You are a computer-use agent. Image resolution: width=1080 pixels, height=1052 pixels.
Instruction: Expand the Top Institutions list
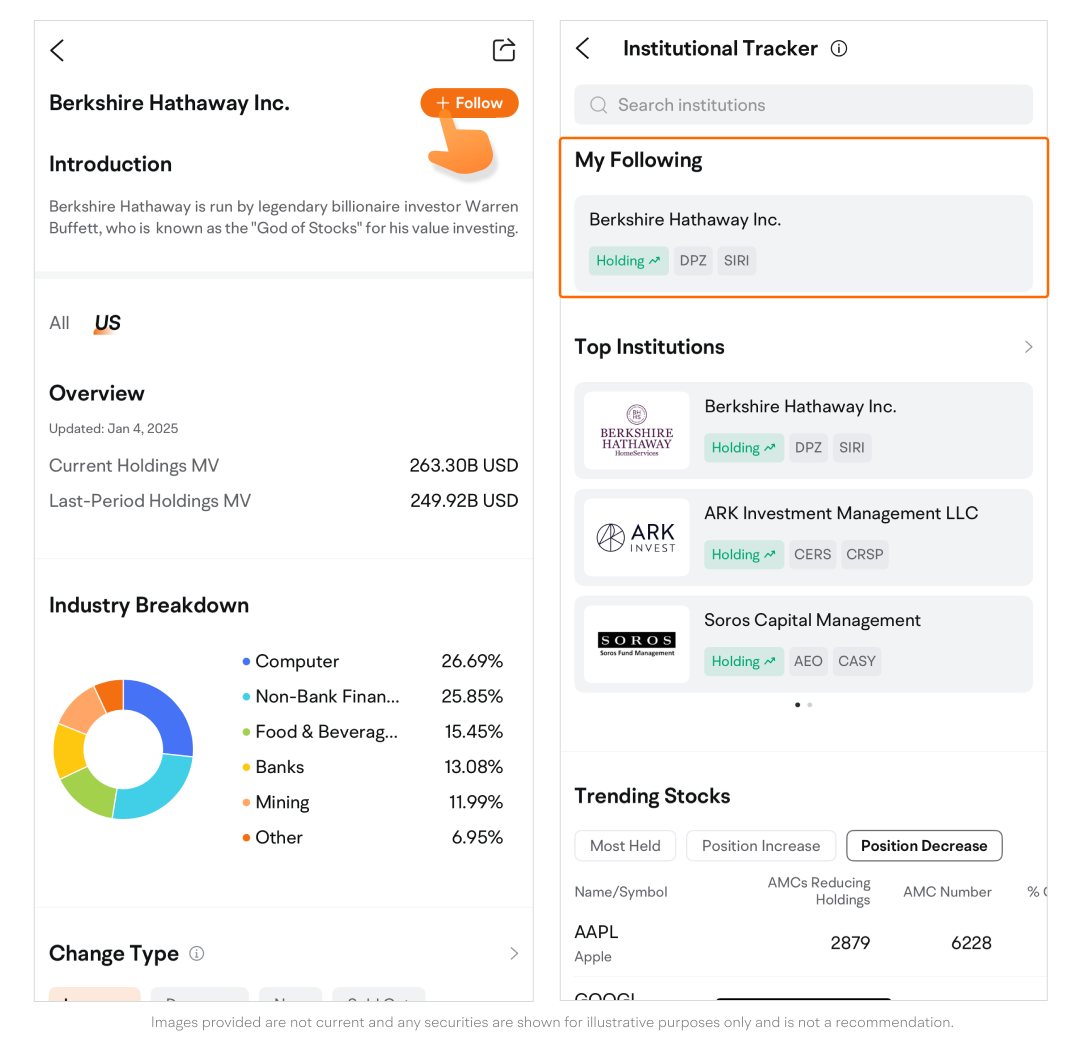(1028, 347)
